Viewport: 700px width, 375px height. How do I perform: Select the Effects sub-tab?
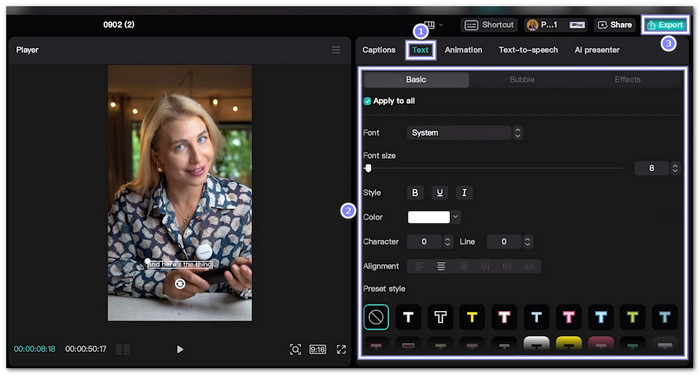point(628,79)
